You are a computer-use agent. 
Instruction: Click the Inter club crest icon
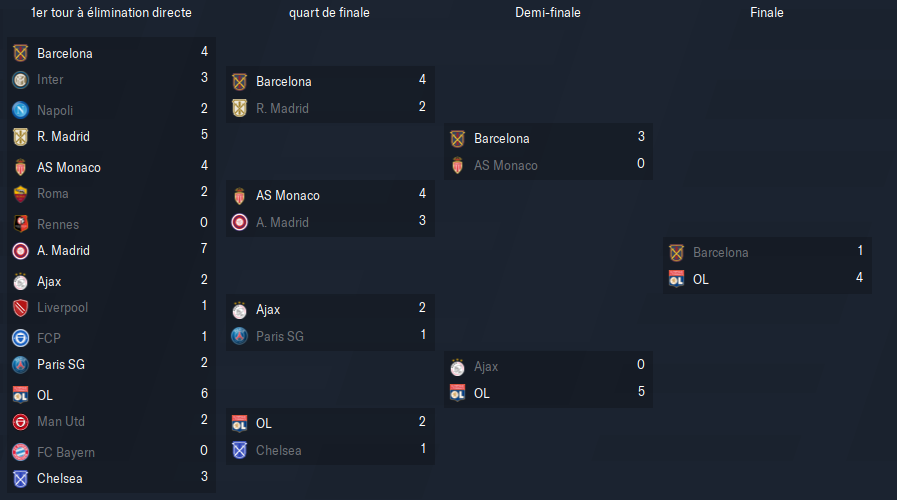pyautogui.click(x=21, y=80)
